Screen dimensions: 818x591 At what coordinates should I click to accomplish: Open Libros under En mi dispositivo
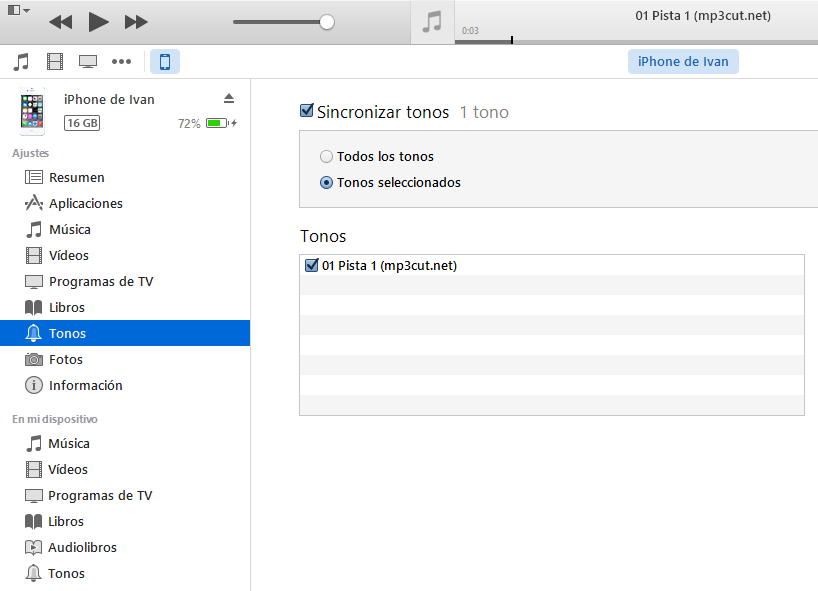125,522
